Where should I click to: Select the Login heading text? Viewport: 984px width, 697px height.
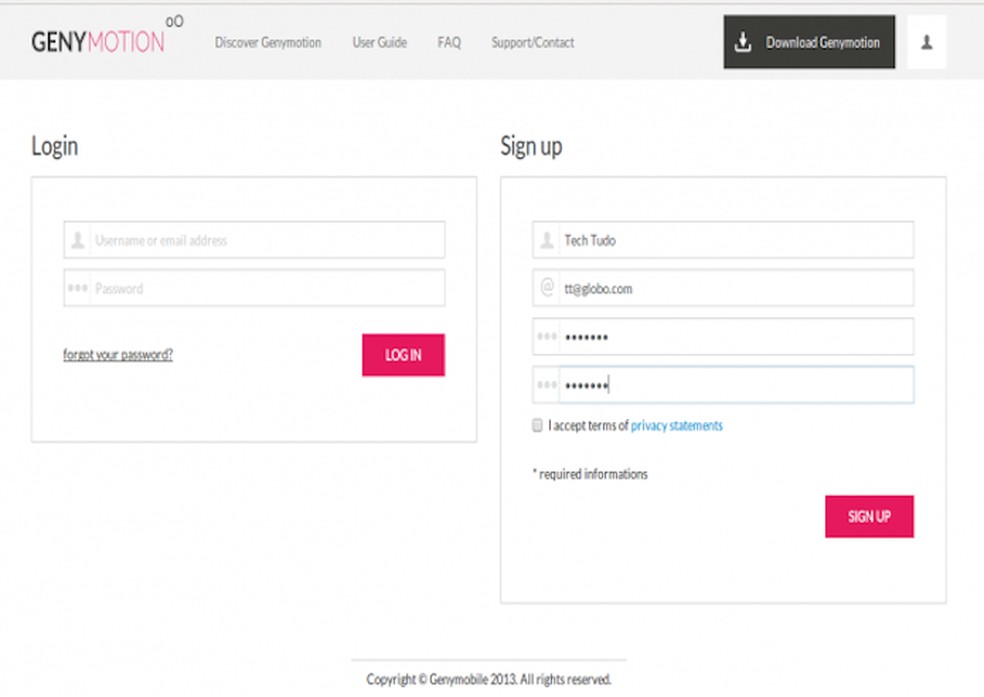tap(55, 146)
